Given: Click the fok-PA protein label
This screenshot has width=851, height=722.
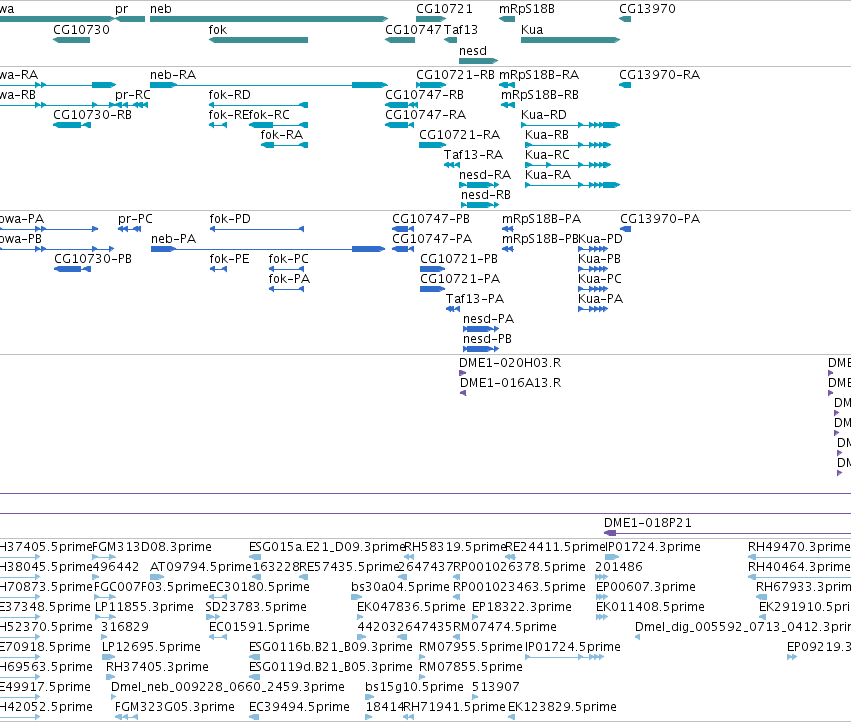Looking at the screenshot, I should (289, 279).
